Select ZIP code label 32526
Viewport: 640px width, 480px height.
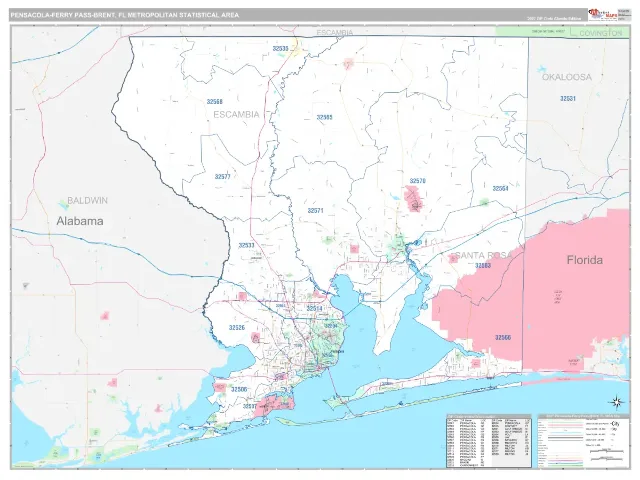[x=237, y=328]
